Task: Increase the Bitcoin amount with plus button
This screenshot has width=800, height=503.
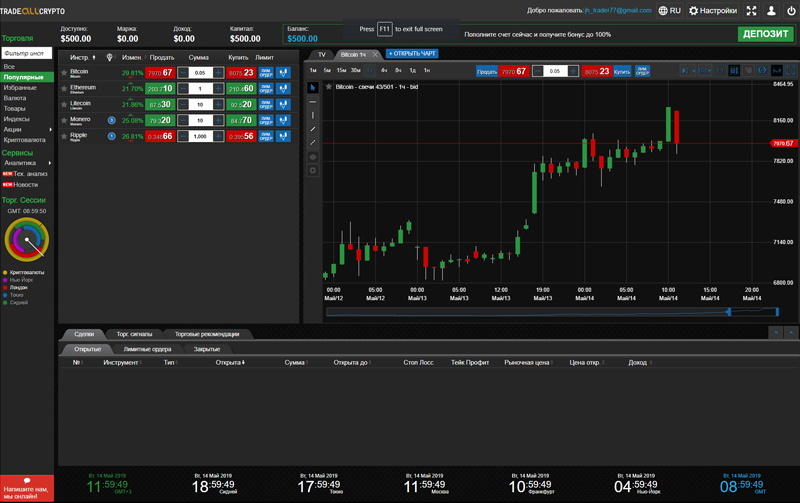Action: tap(218, 72)
